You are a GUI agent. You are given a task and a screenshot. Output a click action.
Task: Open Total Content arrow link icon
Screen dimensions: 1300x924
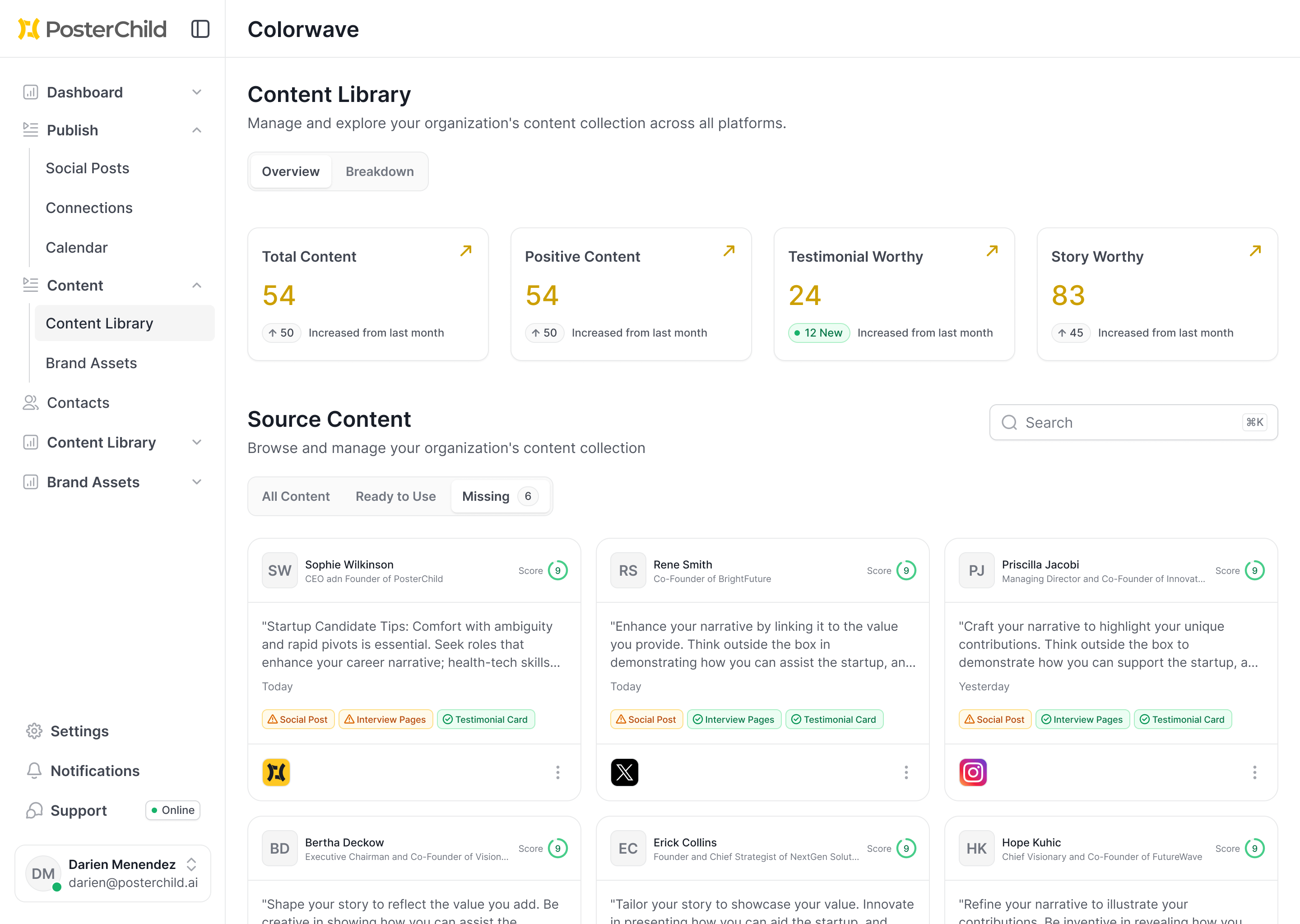465,251
